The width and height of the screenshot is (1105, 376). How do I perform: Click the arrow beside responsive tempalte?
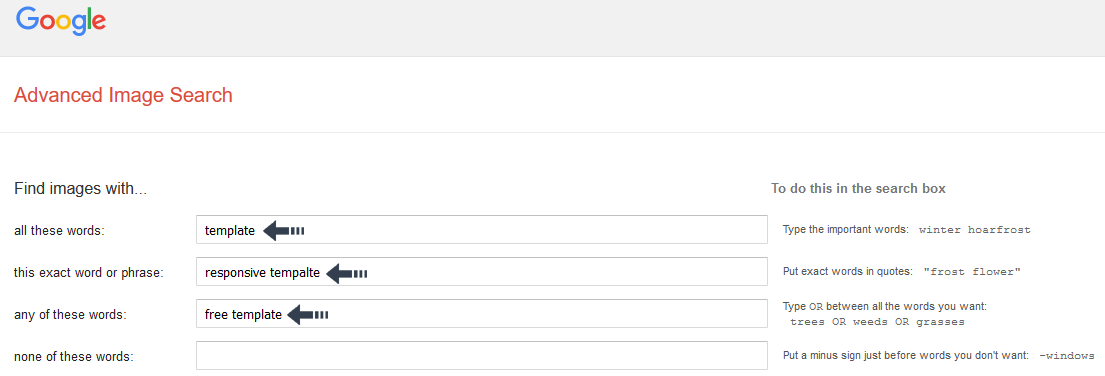347,273
